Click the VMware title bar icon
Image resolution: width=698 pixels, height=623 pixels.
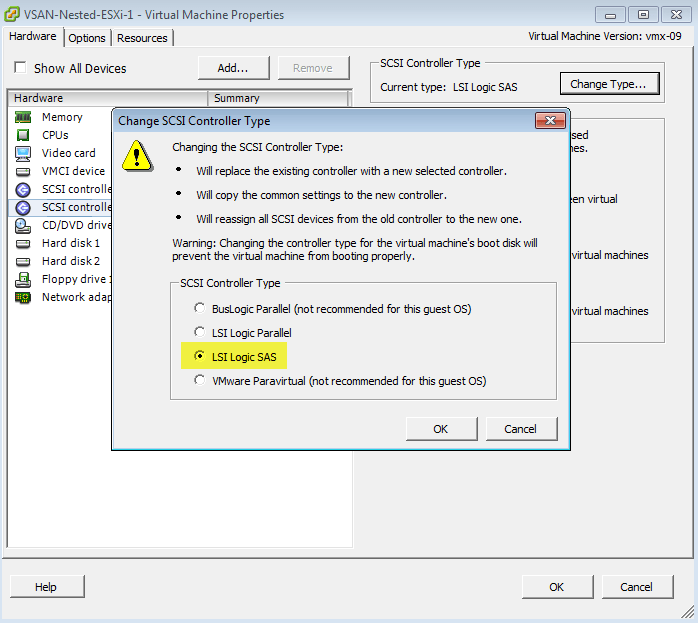pyautogui.click(x=12, y=14)
